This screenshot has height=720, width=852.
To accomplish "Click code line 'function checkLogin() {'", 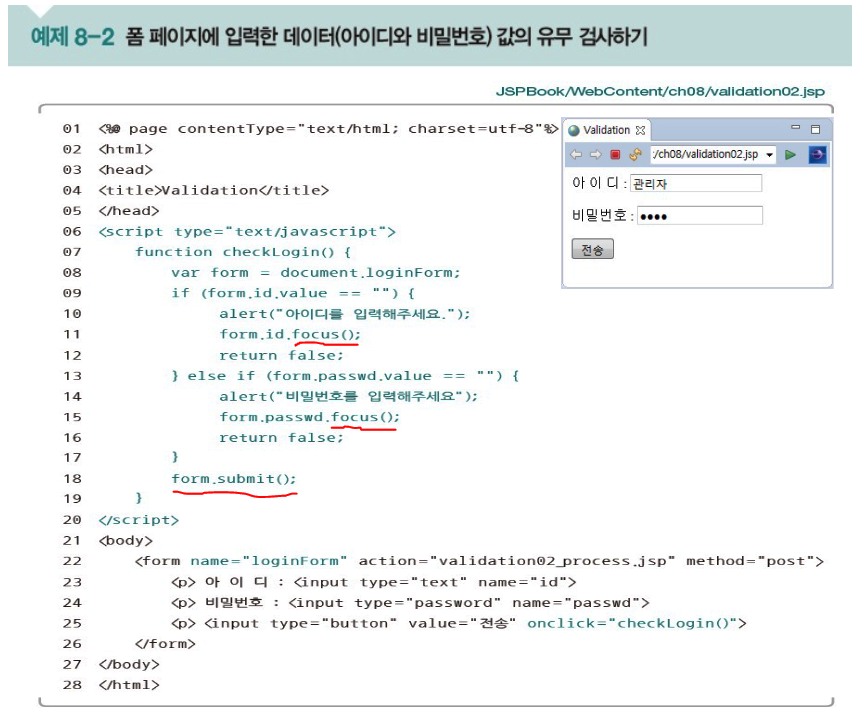I will [x=243, y=252].
